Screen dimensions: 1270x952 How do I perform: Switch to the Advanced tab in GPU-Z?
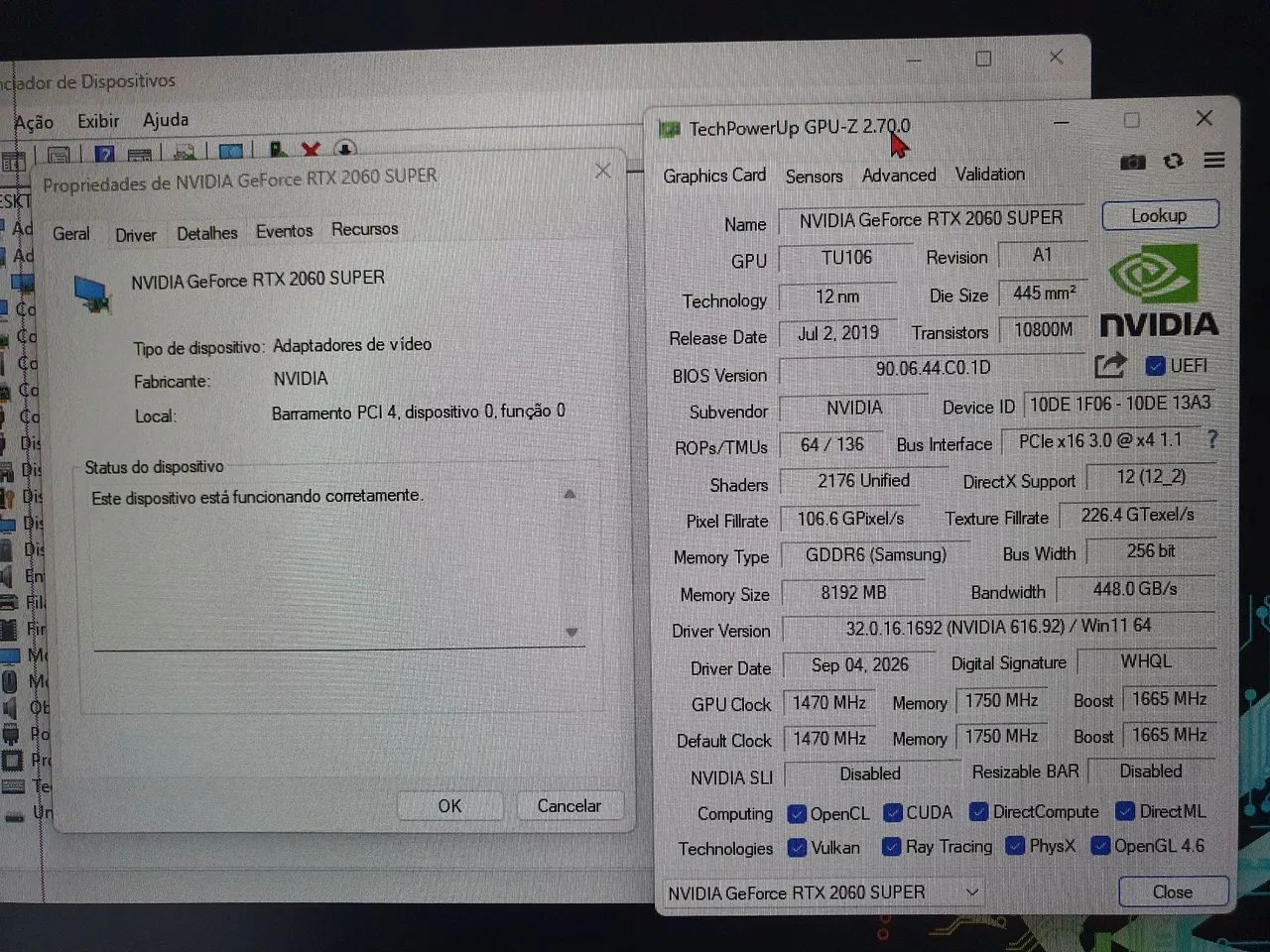[899, 176]
